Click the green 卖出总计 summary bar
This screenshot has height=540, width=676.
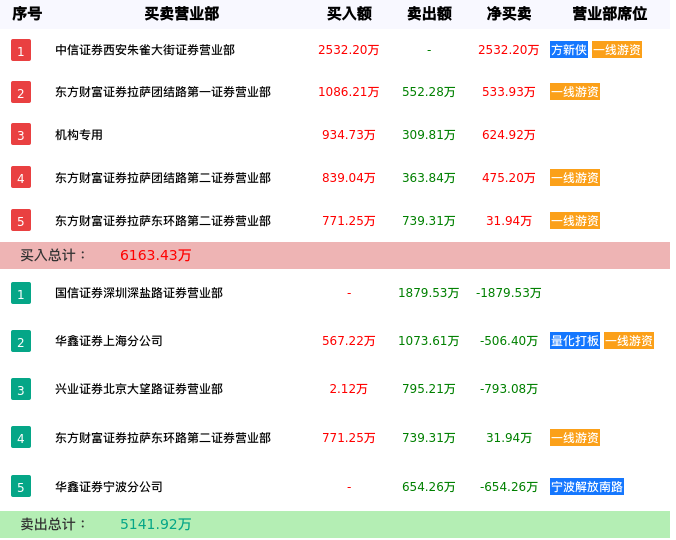335,524
